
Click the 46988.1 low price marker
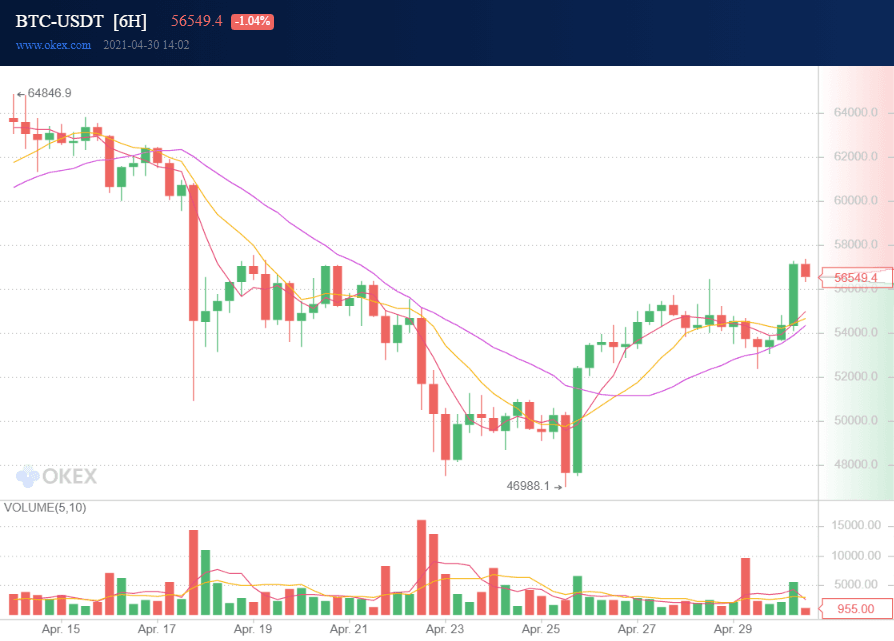529,486
